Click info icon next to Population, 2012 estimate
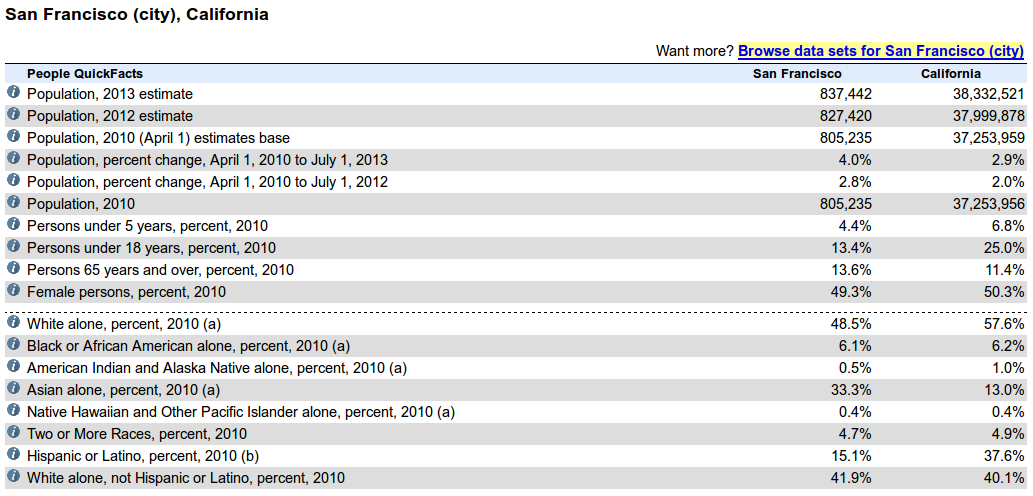 14,114
